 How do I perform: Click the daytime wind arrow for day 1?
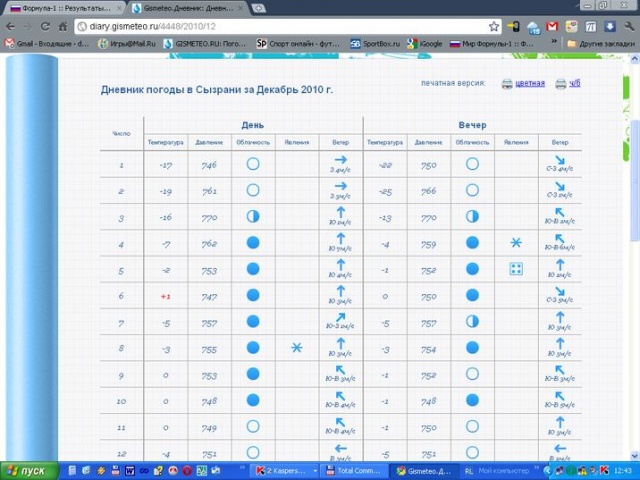[340, 160]
